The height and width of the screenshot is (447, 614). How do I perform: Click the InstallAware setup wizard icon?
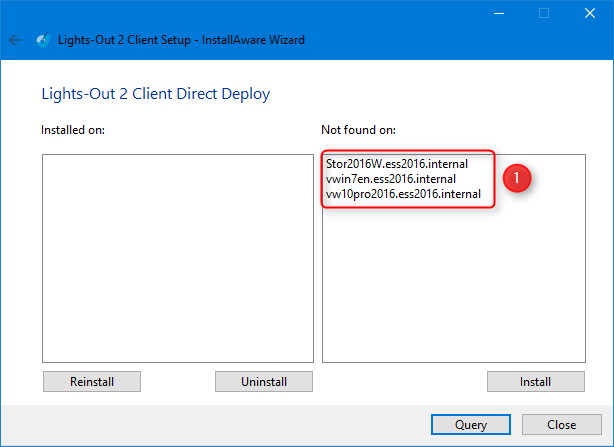click(43, 40)
